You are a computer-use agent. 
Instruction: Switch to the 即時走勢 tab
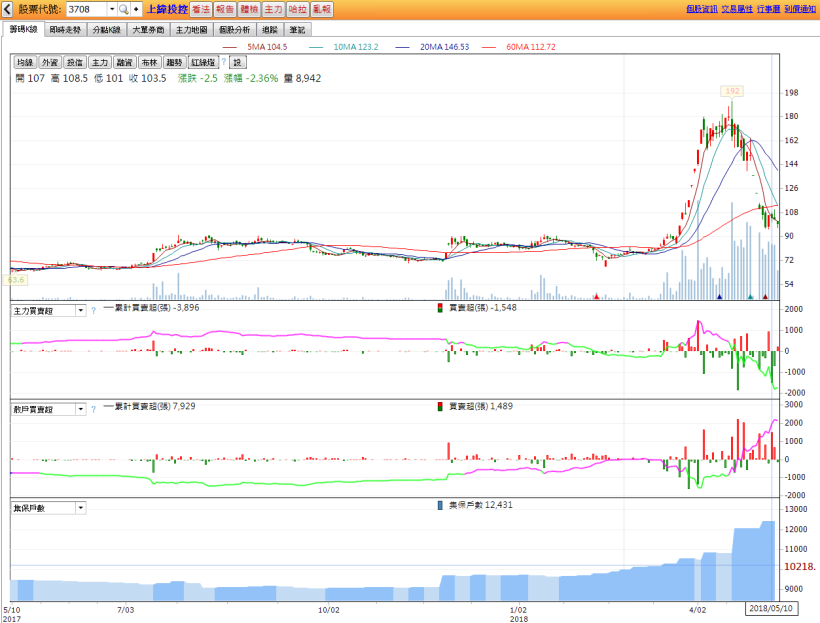(66, 30)
